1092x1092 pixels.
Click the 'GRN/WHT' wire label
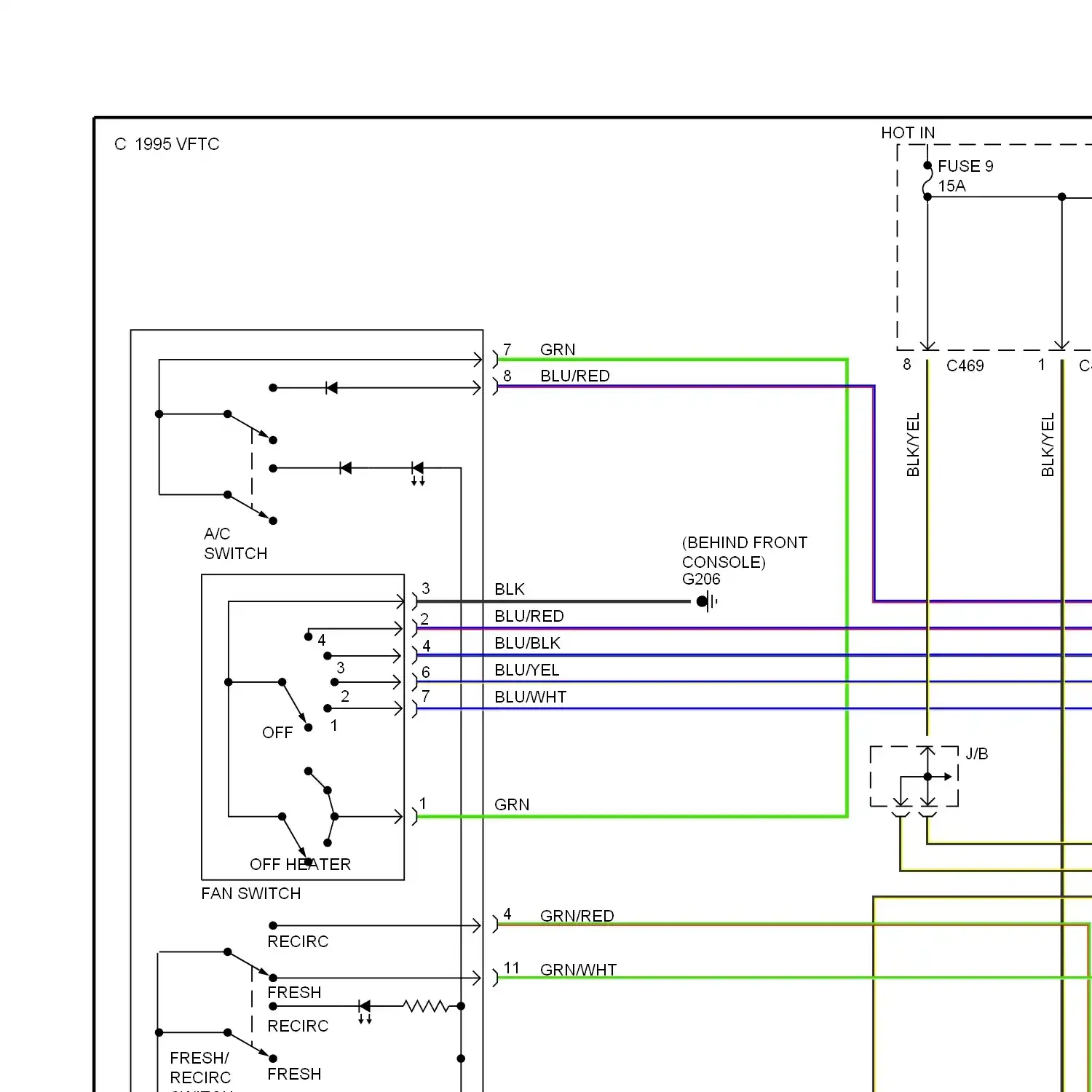[579, 970]
